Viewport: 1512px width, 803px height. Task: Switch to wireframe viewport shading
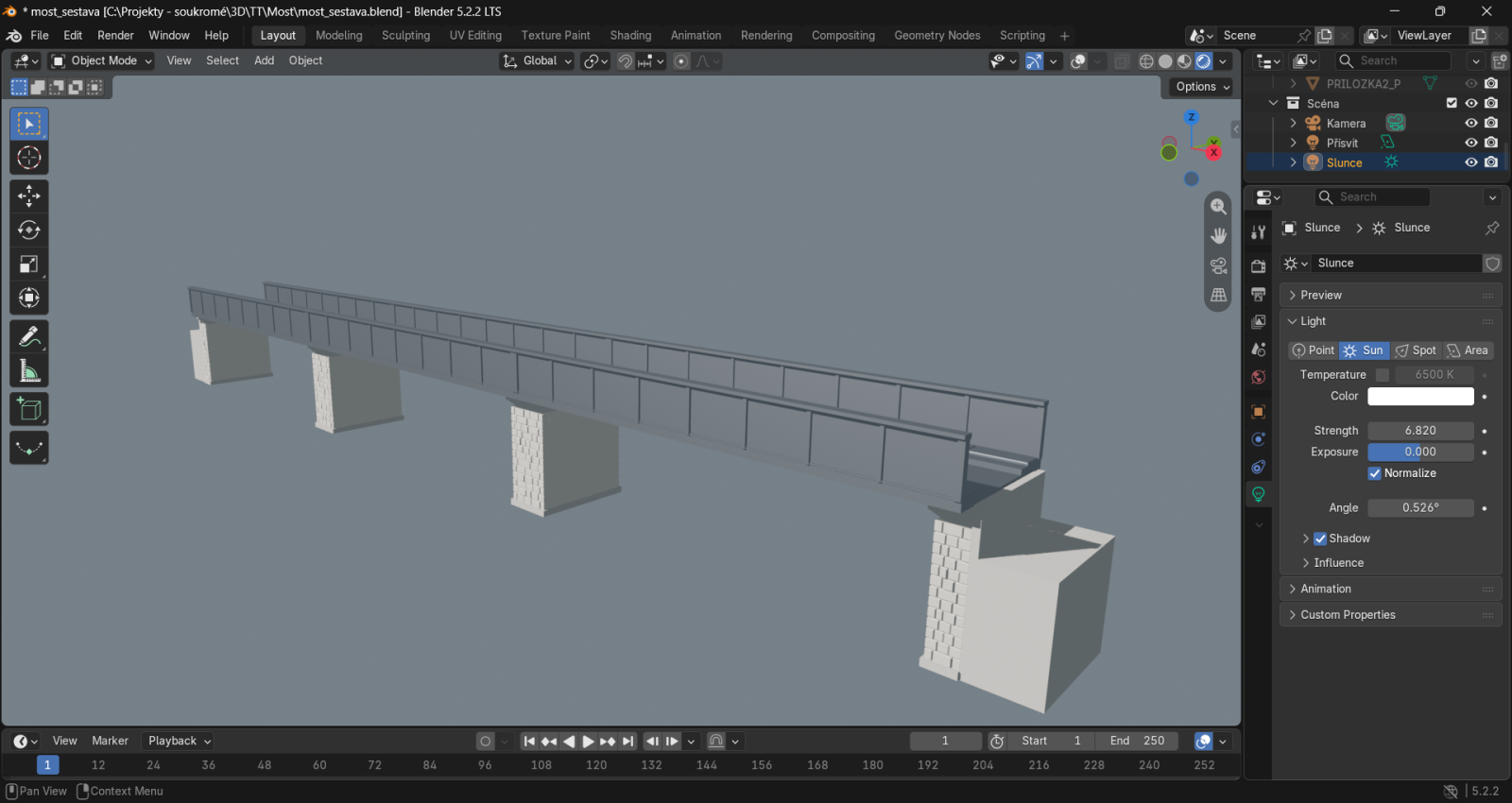(x=1146, y=60)
